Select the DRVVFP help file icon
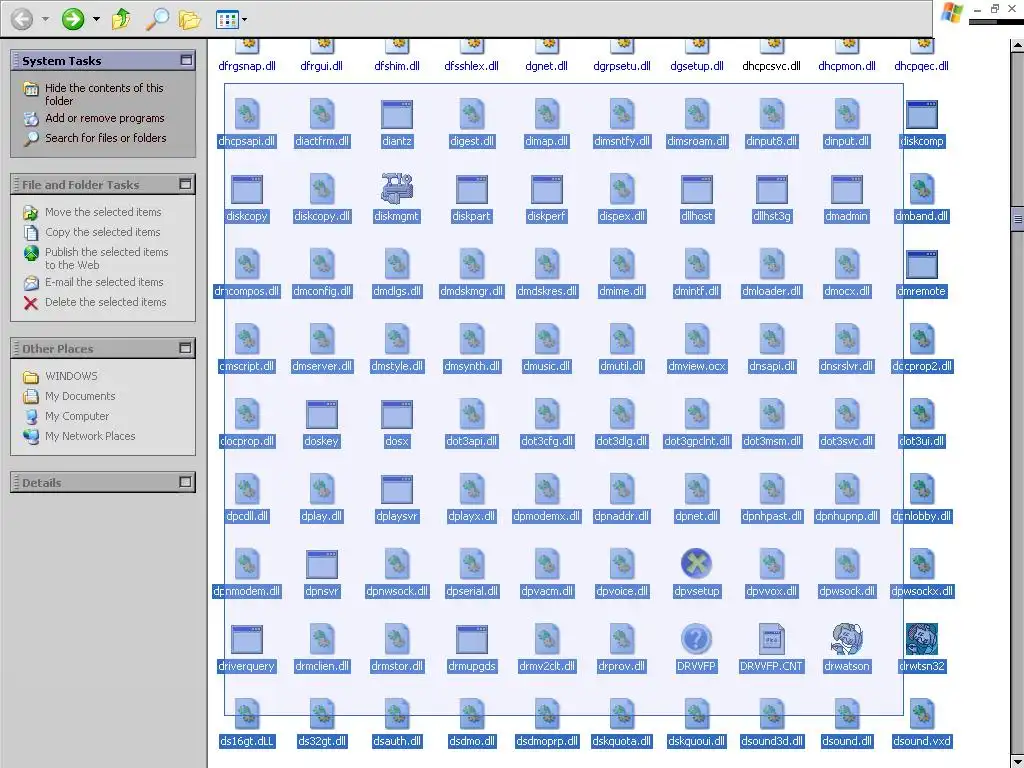Image resolution: width=1024 pixels, height=768 pixels. point(696,639)
